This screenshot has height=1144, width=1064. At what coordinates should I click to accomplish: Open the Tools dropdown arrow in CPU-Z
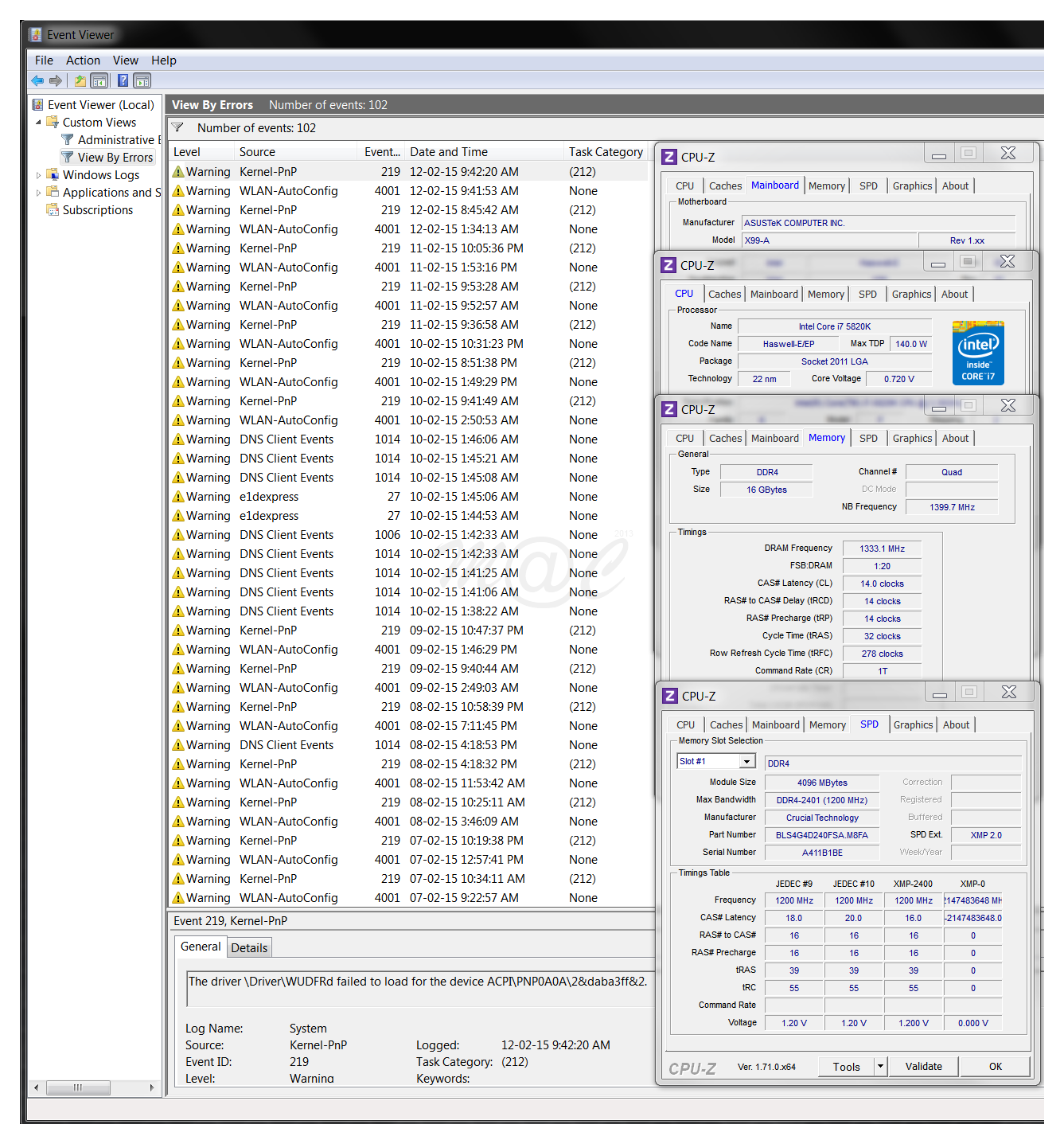point(880,1066)
